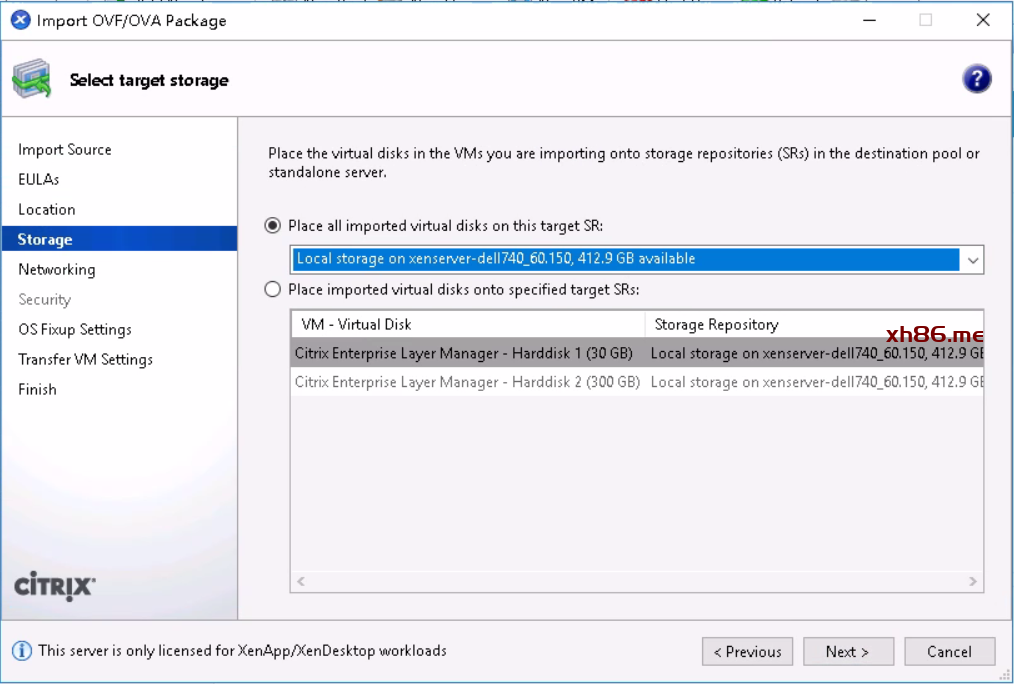Open Transfer VM Settings step
This screenshot has height=684, width=1014.
click(x=86, y=360)
